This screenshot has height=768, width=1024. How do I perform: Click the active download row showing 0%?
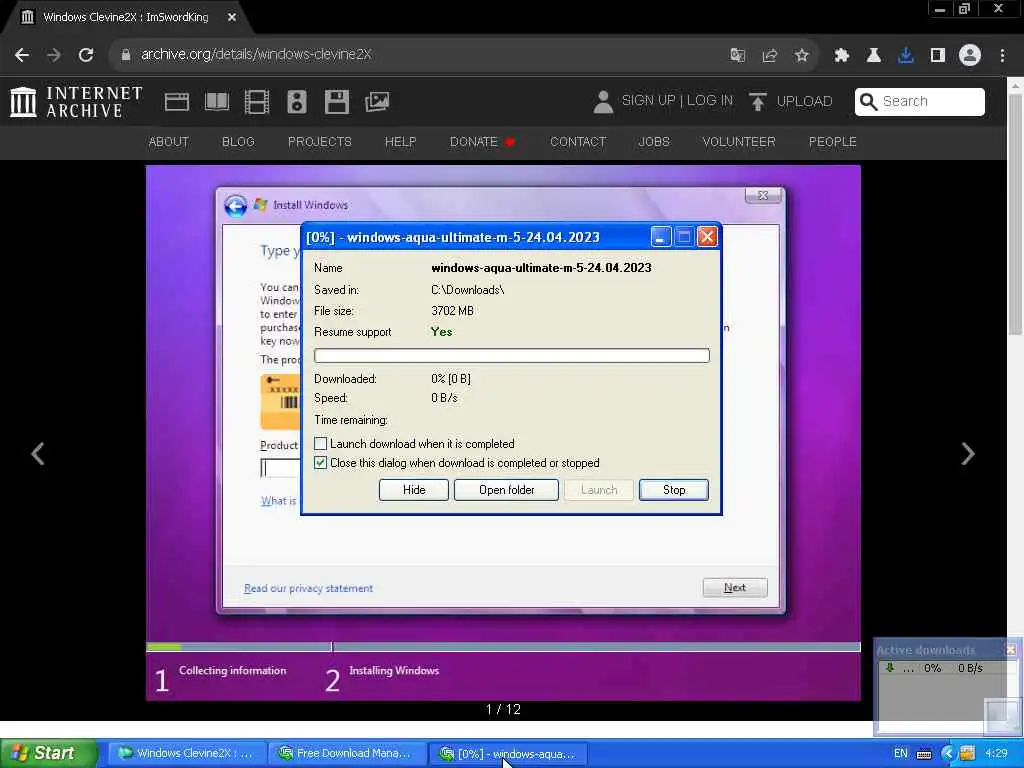934,668
